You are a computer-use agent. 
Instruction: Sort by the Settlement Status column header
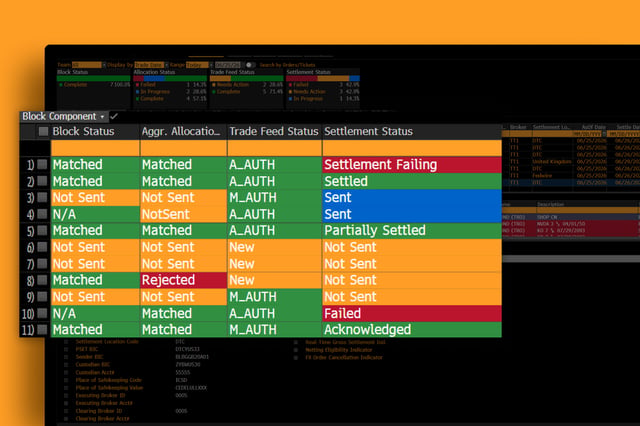368,131
